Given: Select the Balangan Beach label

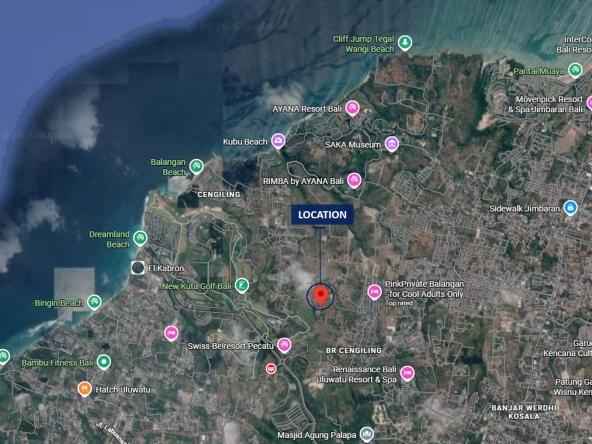Looking at the screenshot, I should (x=168, y=167).
